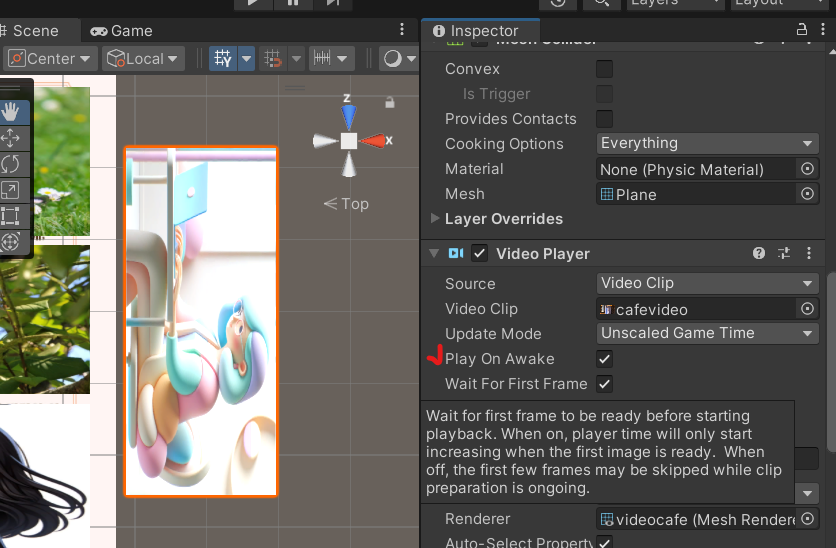Disable the Video Player component checkbox
This screenshot has height=548, width=836.
[479, 253]
